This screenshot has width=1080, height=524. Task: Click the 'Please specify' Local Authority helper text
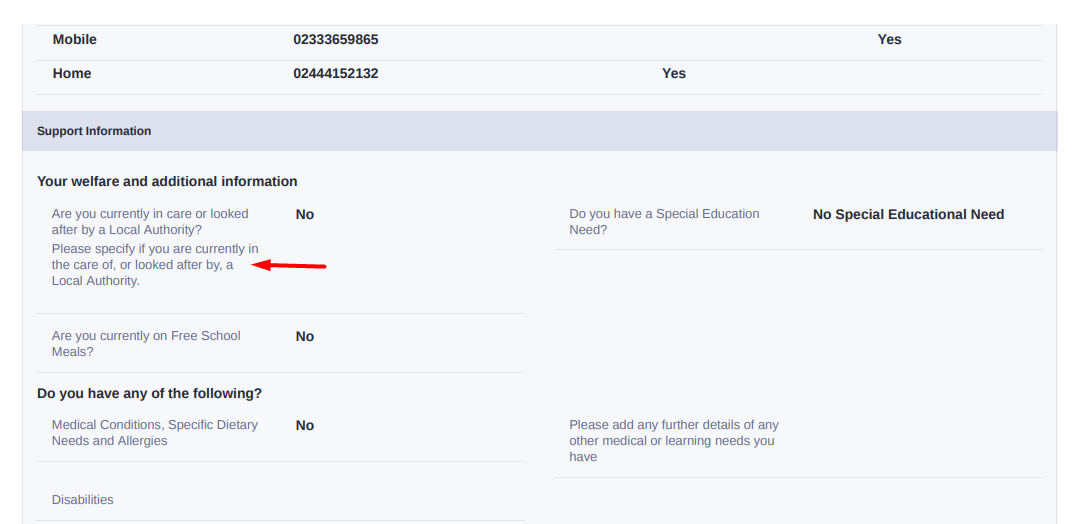(154, 265)
